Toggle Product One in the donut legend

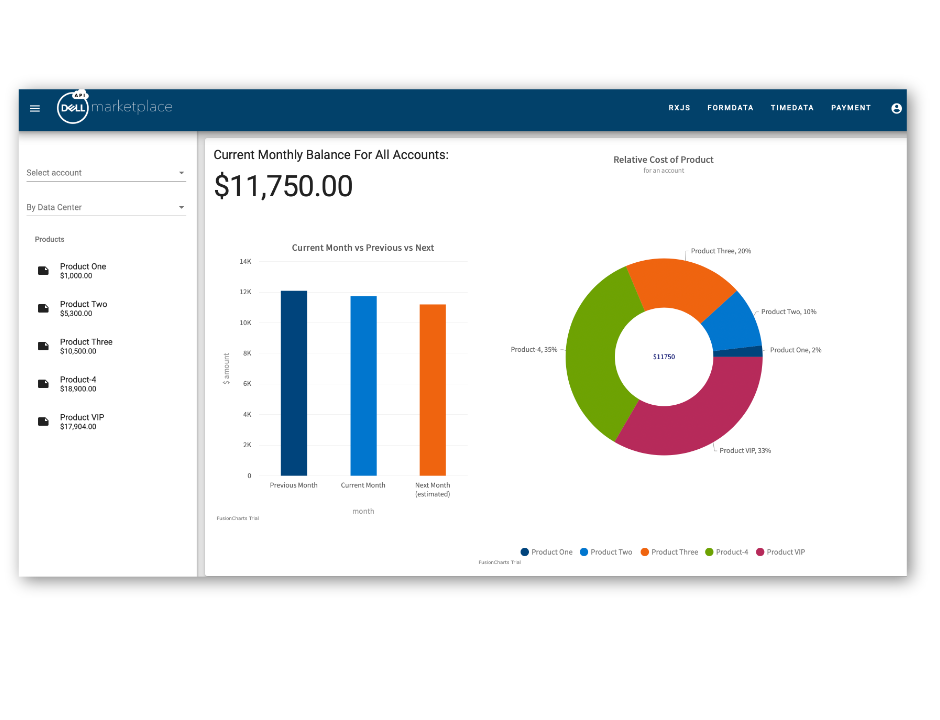547,552
